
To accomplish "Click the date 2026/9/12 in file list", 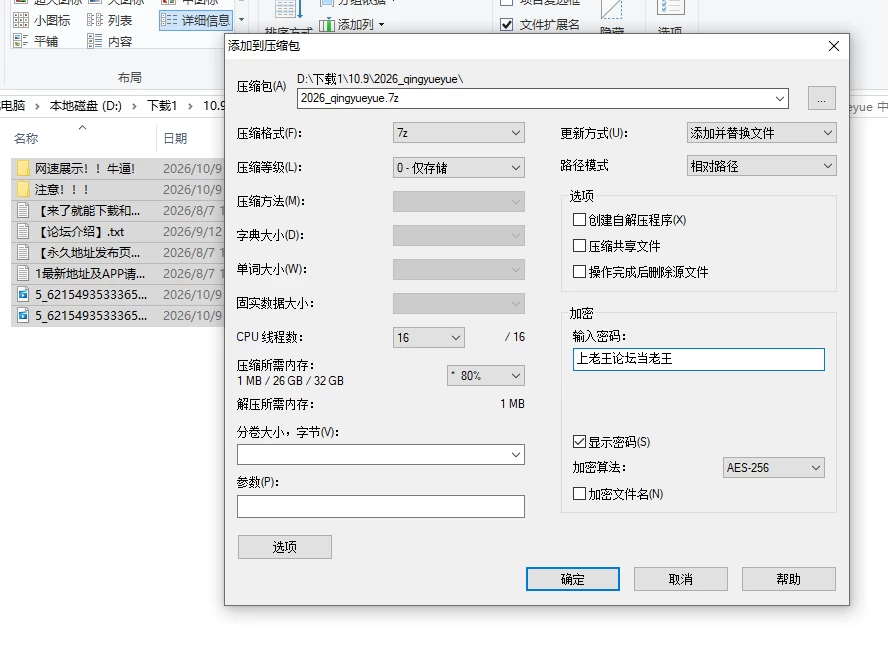I will pyautogui.click(x=193, y=232).
